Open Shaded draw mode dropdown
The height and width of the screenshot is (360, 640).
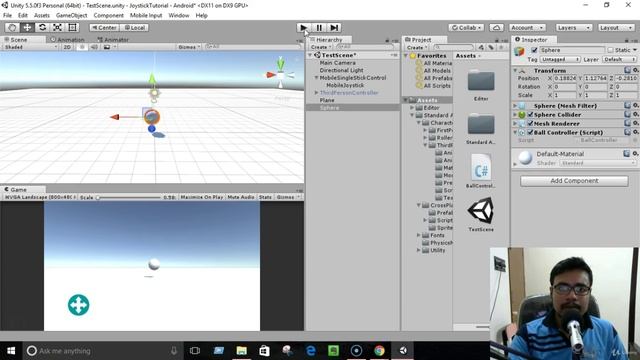tap(31, 47)
